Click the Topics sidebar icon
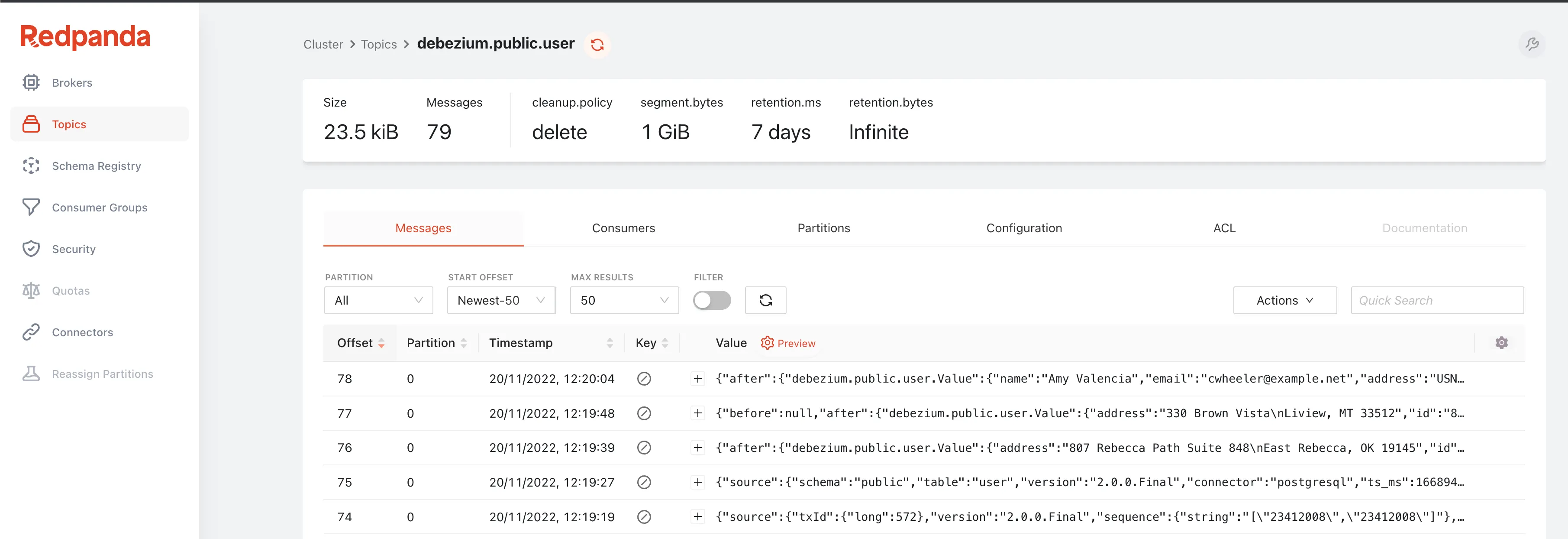Screen dimensions: 1568x539 31,123
